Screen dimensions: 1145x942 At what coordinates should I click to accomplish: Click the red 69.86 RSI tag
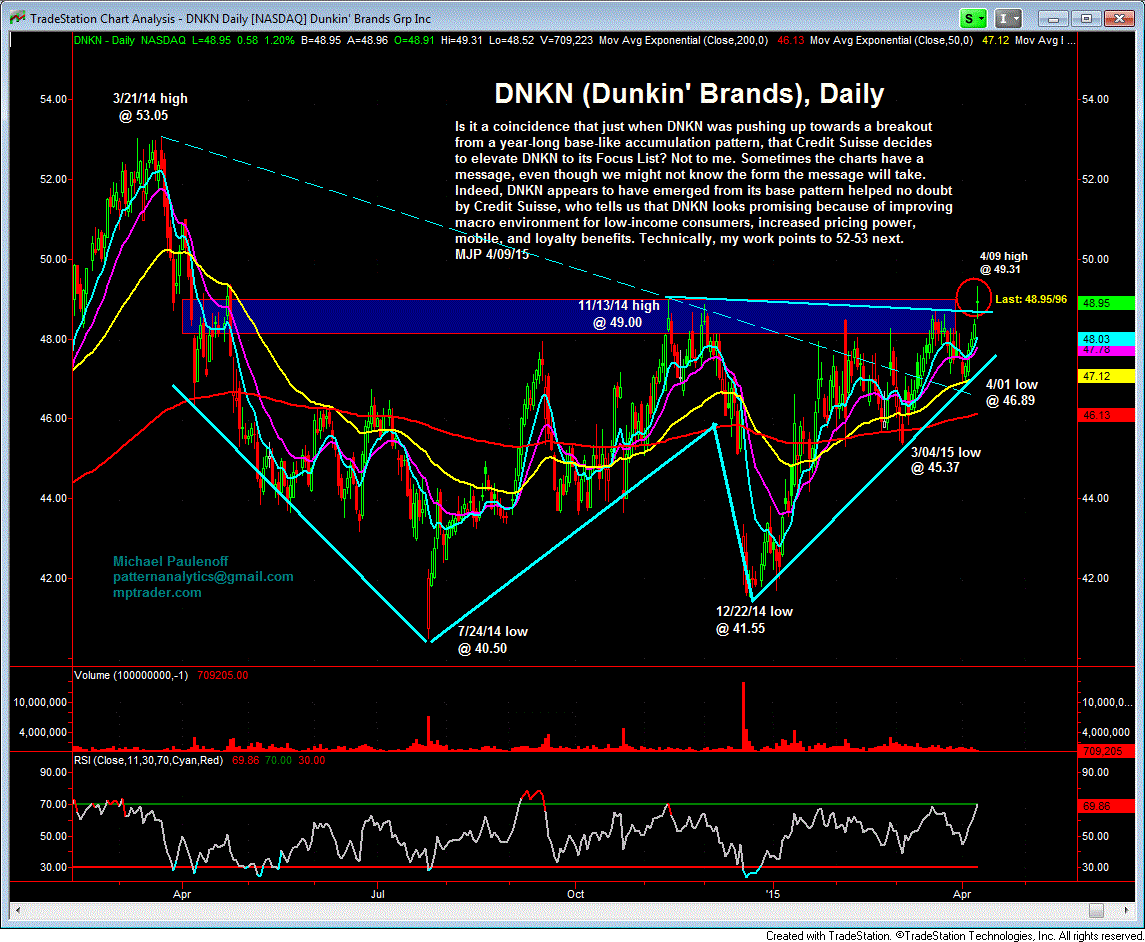[x=1106, y=806]
